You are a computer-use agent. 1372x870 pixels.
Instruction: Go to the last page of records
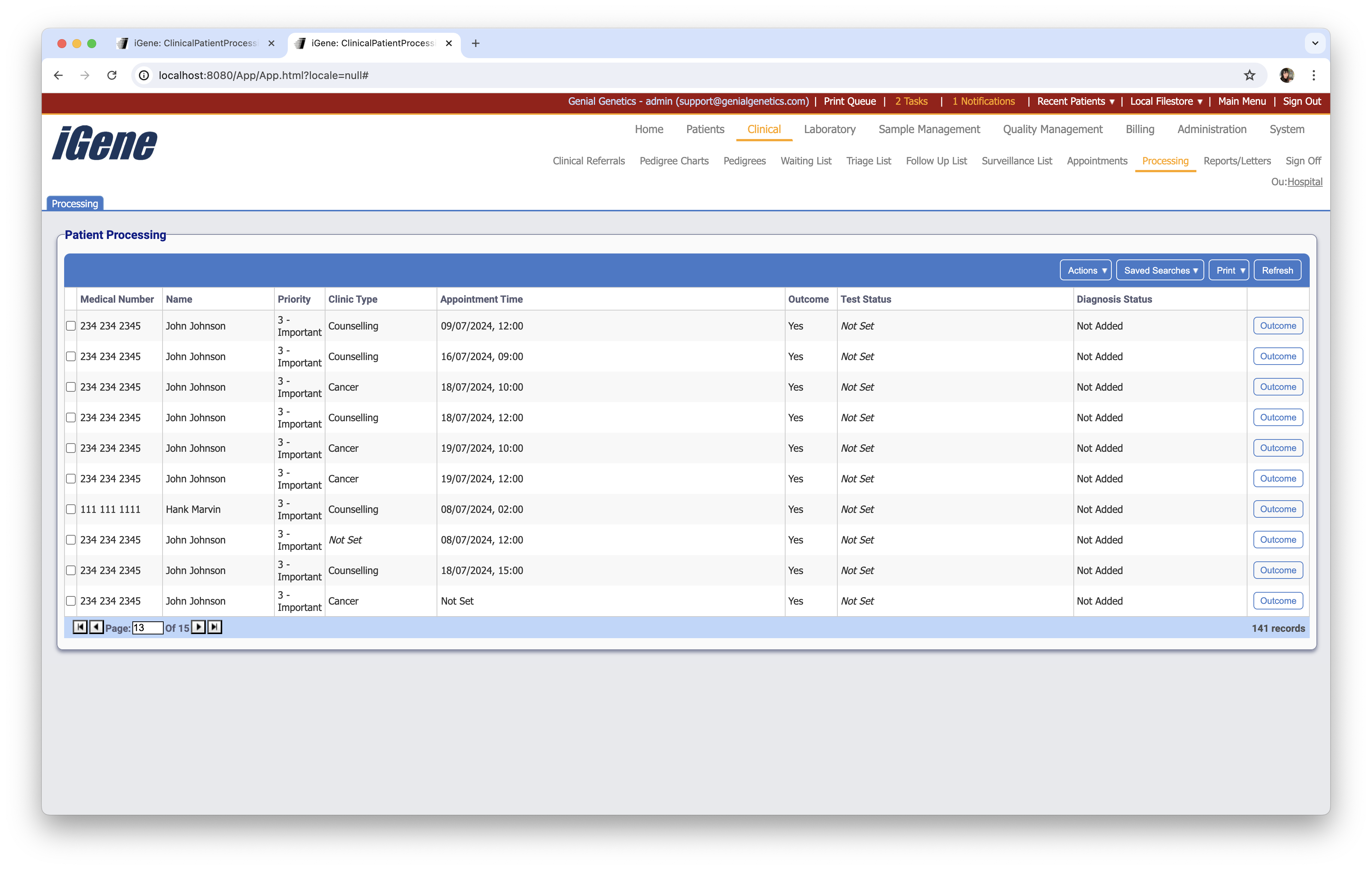(215, 627)
